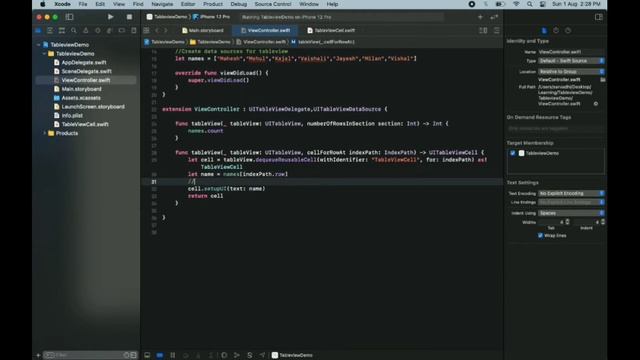Click the Stop button in toolbar
The height and width of the screenshot is (360, 640).
click(x=129, y=17)
